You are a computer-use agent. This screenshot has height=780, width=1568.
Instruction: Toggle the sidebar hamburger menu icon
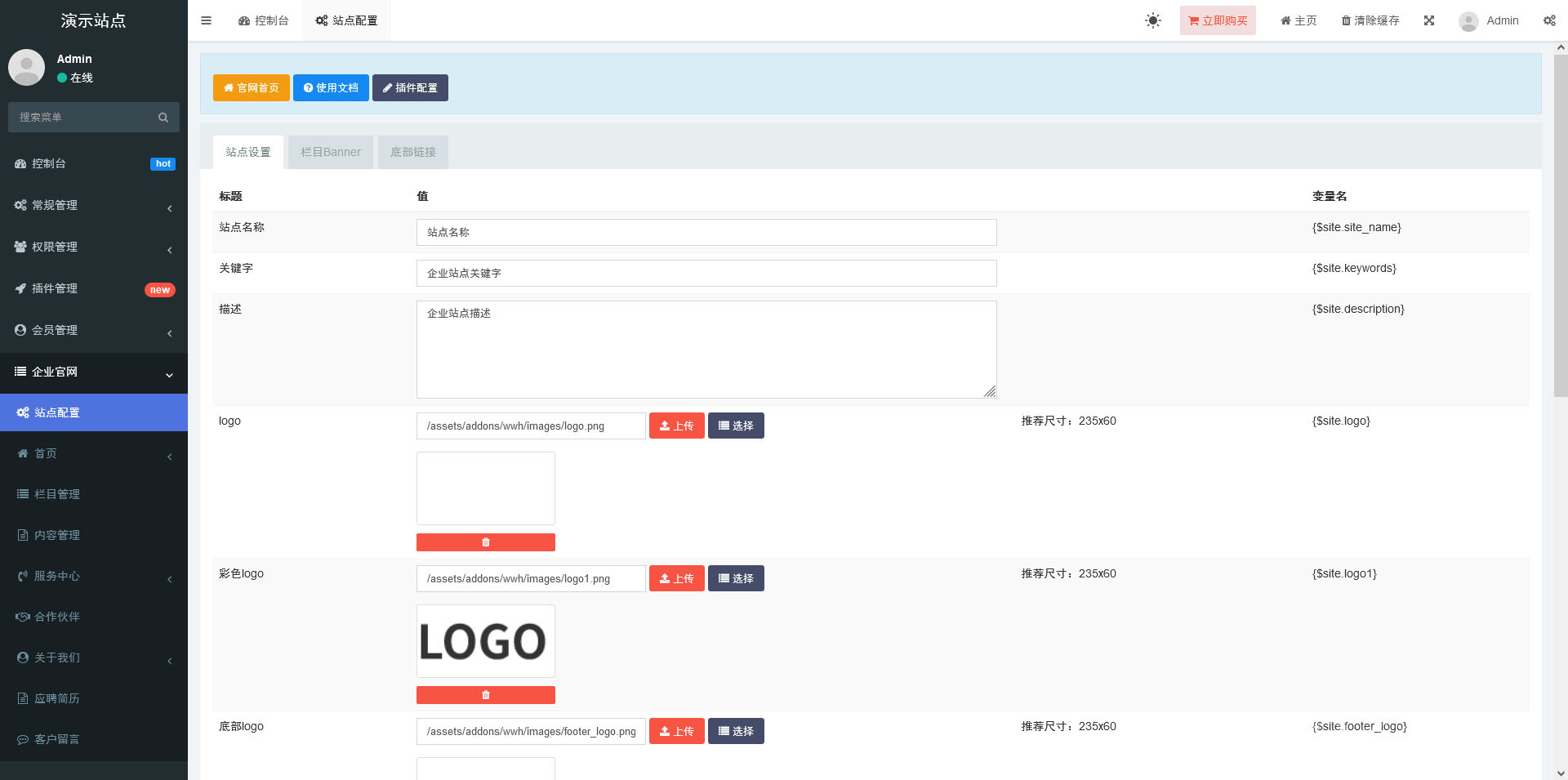coord(206,20)
